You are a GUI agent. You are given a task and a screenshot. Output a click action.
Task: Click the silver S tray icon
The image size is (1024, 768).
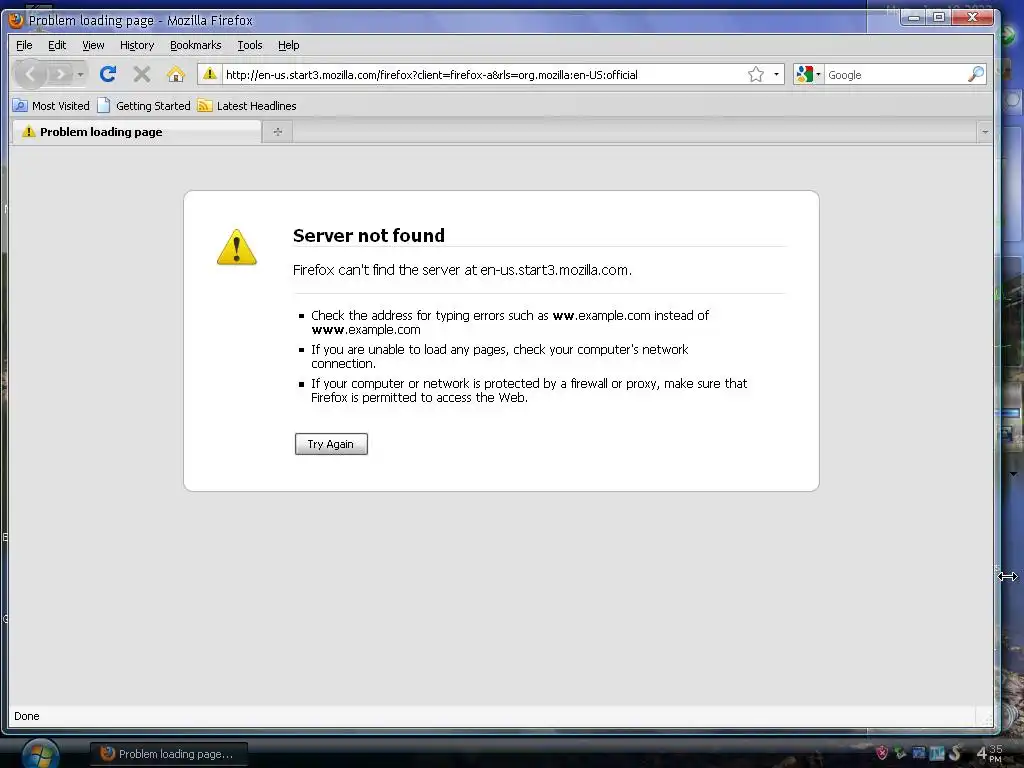click(x=955, y=753)
